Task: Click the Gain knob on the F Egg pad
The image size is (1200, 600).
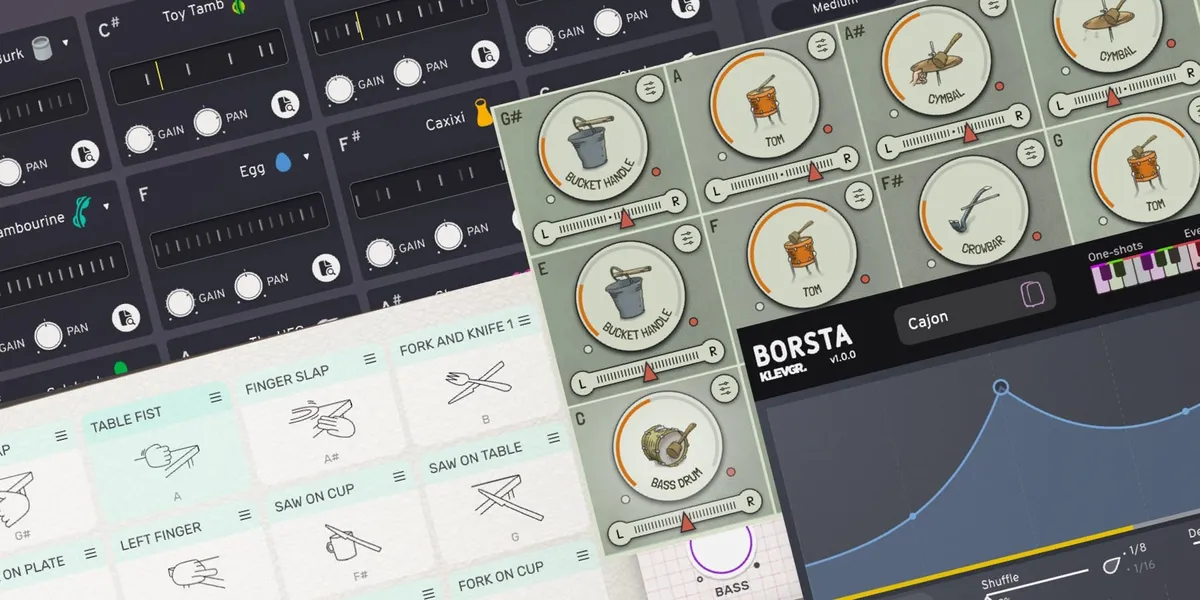Action: tap(179, 302)
